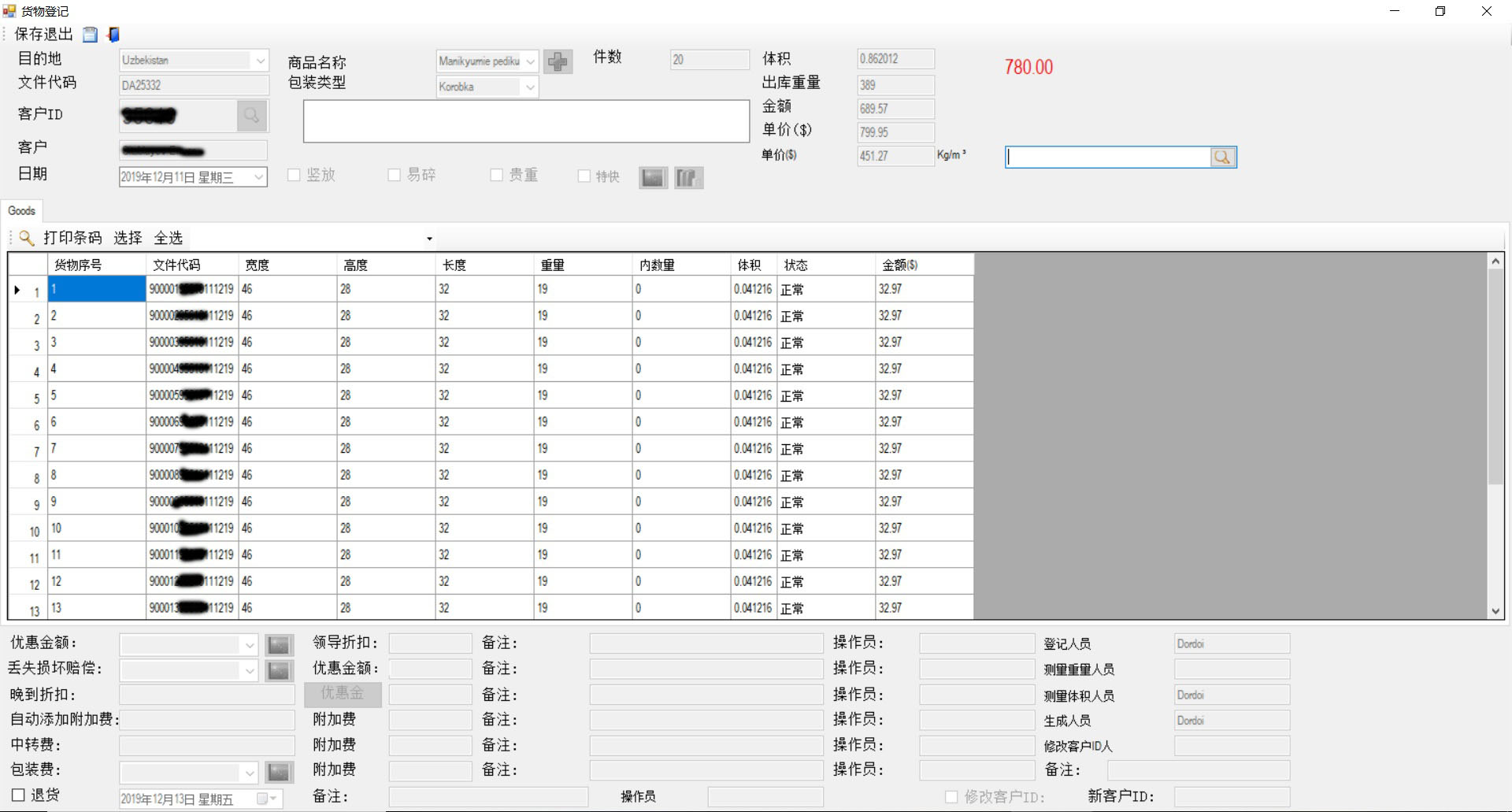Click the image button next to 优惠金额 dropdown
The width and height of the screenshot is (1512, 812).
click(279, 645)
